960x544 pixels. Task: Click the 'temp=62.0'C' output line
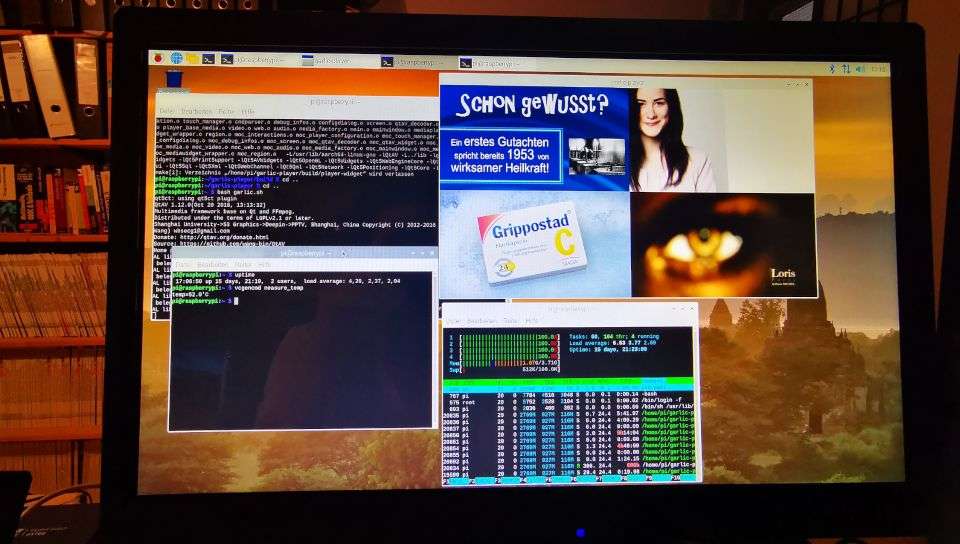click(x=192, y=294)
